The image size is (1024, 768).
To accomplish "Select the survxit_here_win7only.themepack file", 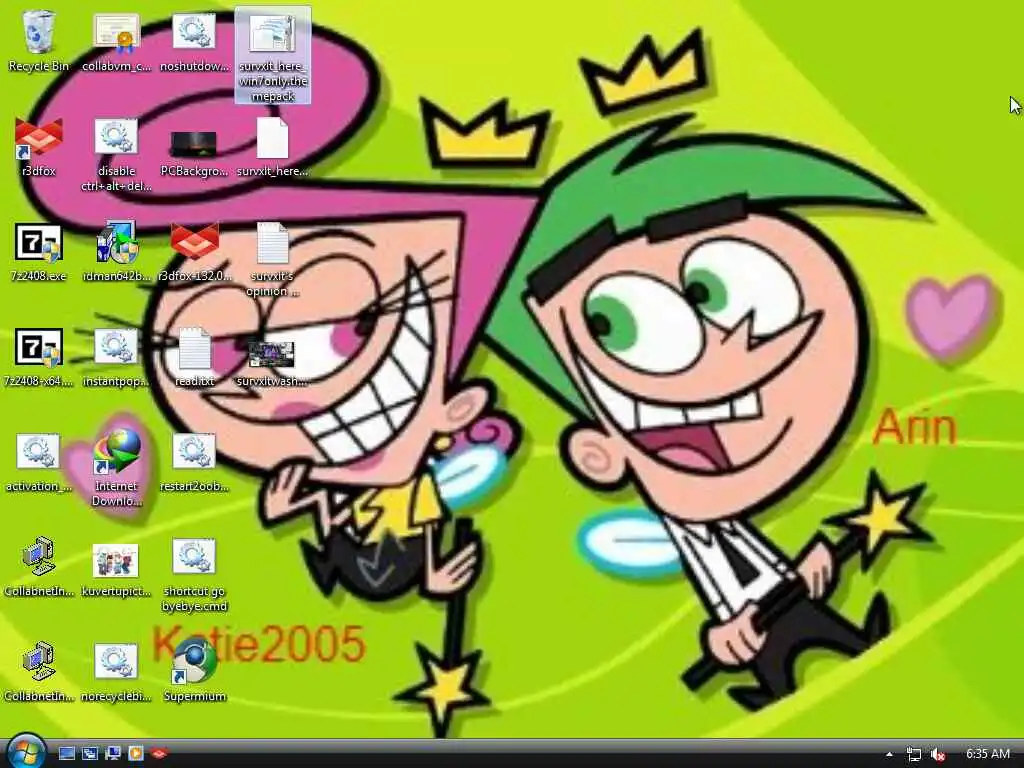I will [x=273, y=55].
